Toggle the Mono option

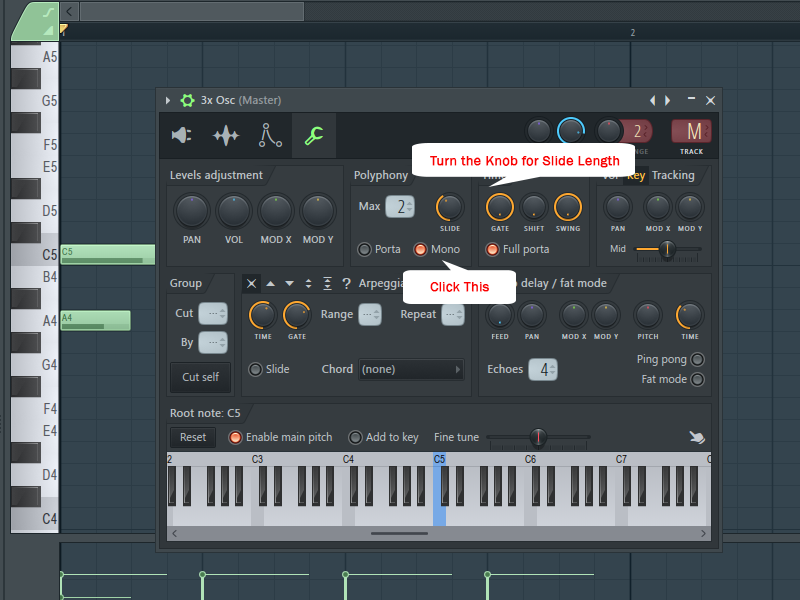click(x=420, y=249)
